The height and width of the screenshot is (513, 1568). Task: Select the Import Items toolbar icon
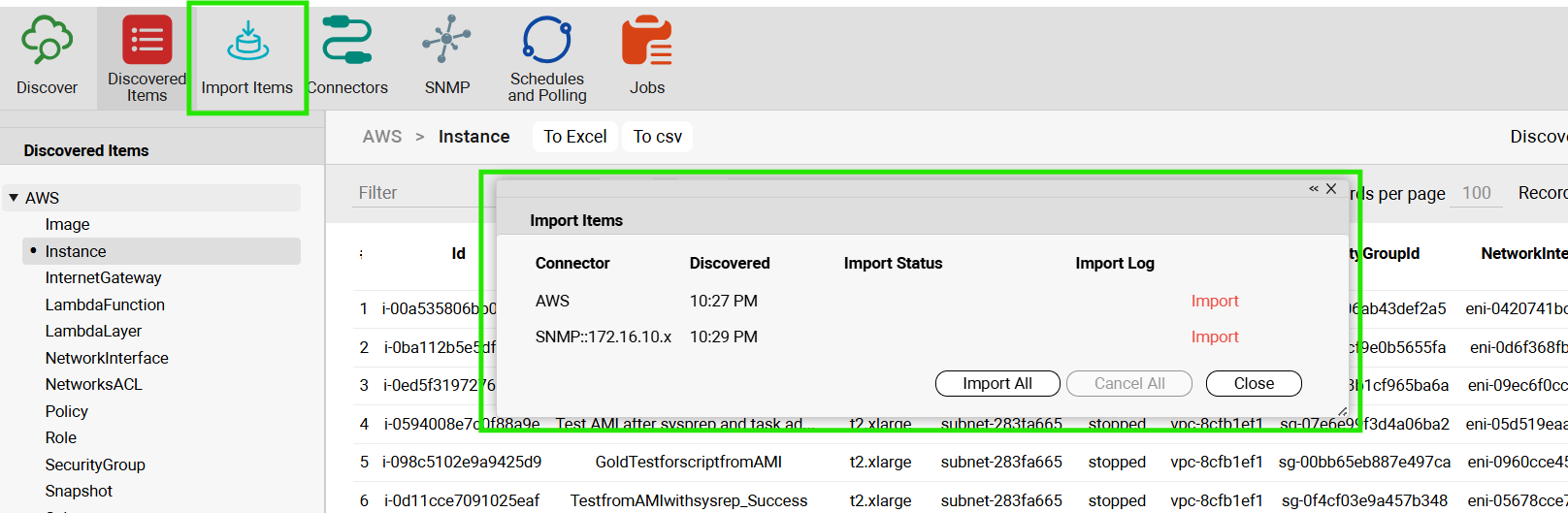point(247,42)
